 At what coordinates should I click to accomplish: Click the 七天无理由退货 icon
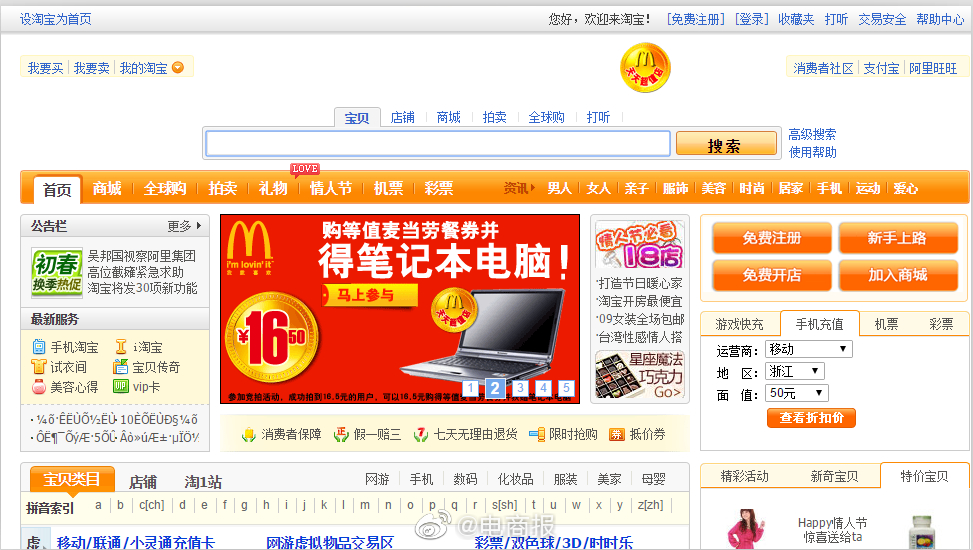pyautogui.click(x=421, y=435)
